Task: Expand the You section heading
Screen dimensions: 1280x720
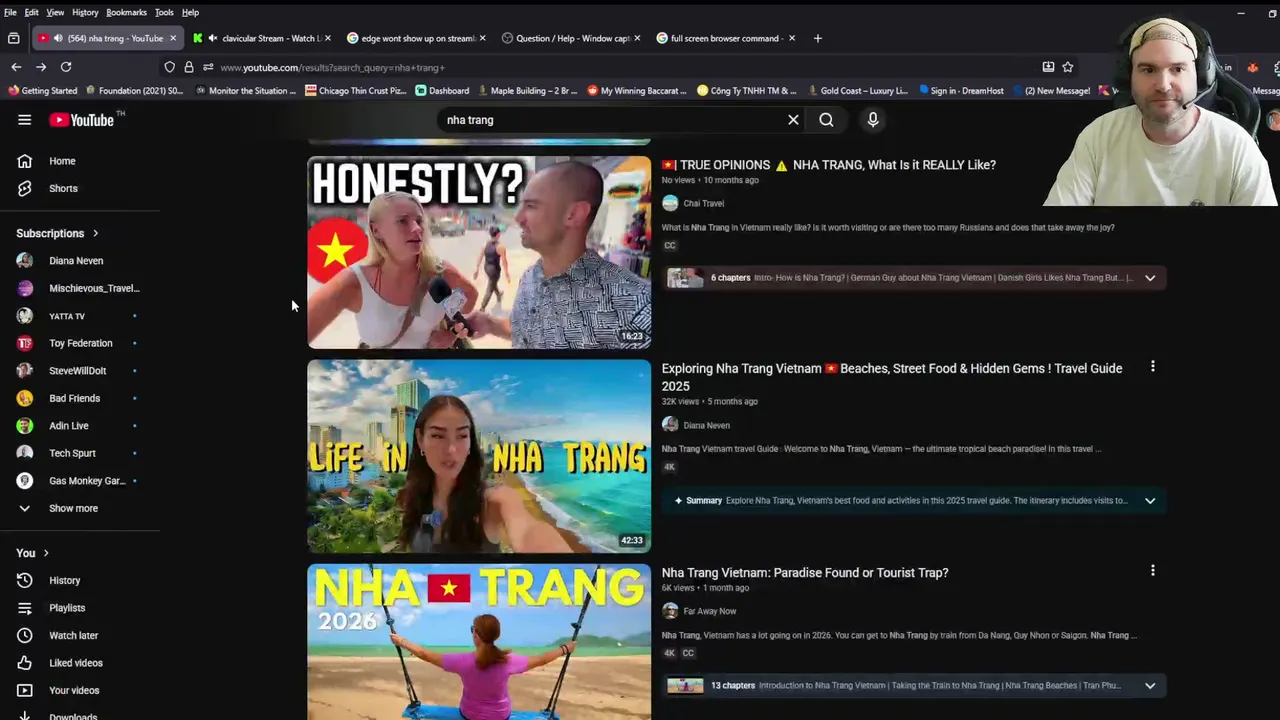Action: [x=33, y=553]
